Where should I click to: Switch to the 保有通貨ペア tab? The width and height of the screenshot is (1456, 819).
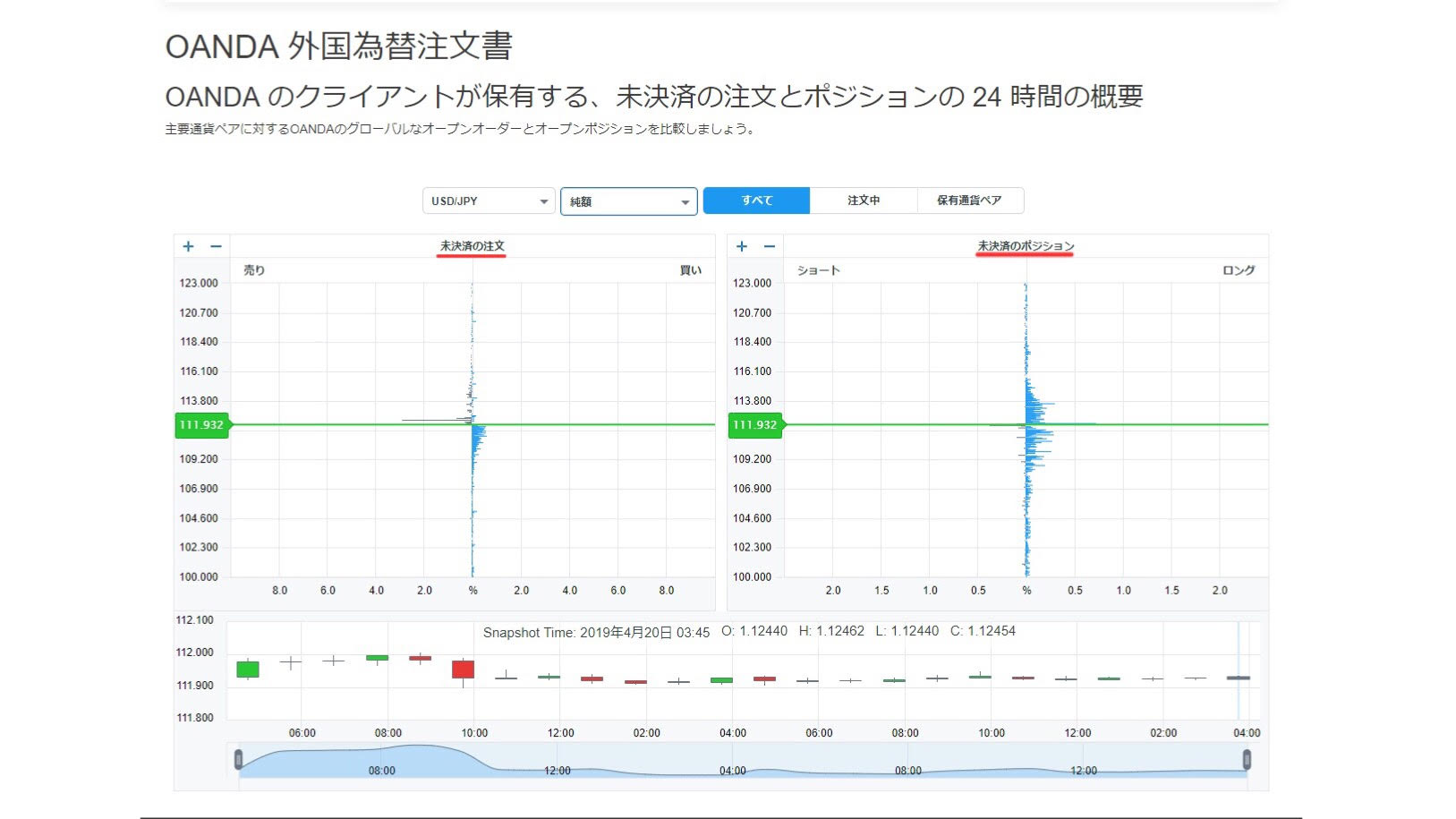coord(969,200)
